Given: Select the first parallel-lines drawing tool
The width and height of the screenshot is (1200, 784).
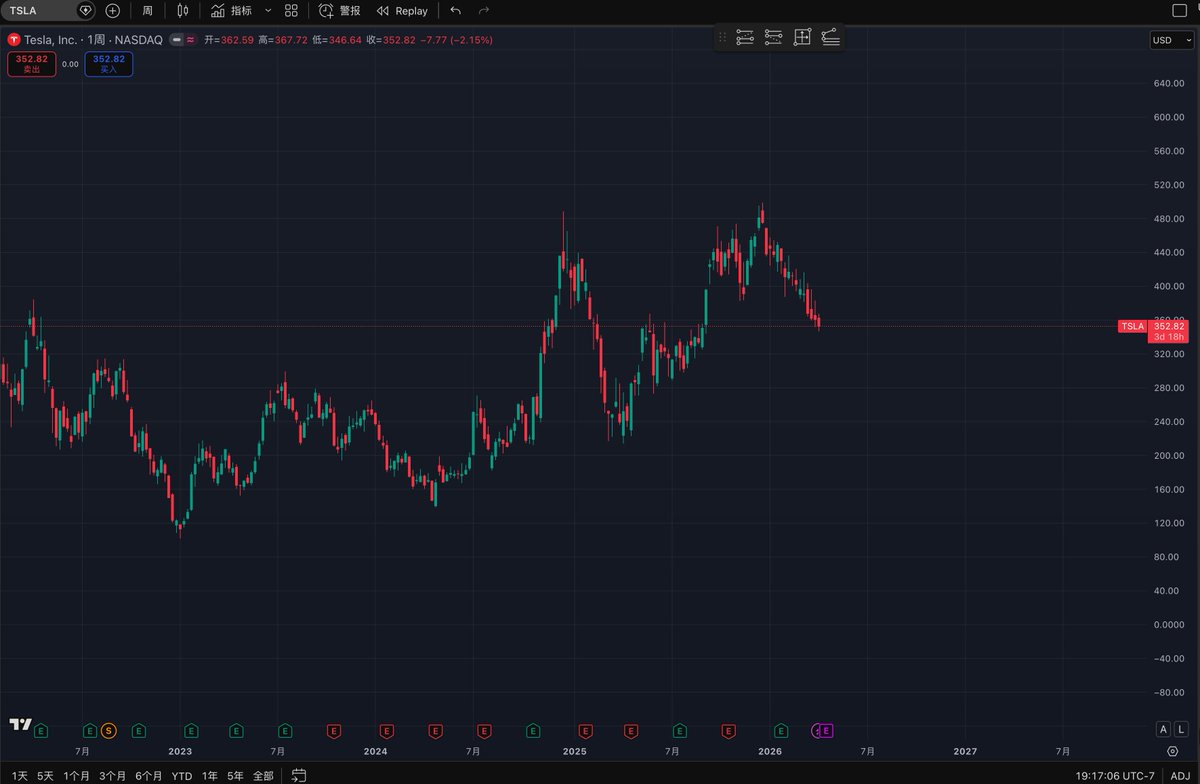Looking at the screenshot, I should click(x=745, y=37).
